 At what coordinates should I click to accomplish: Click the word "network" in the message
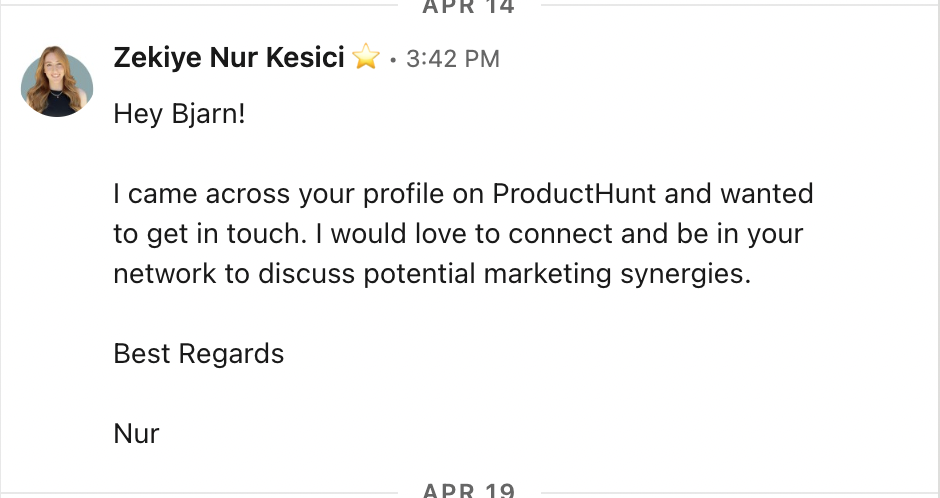pos(164,274)
